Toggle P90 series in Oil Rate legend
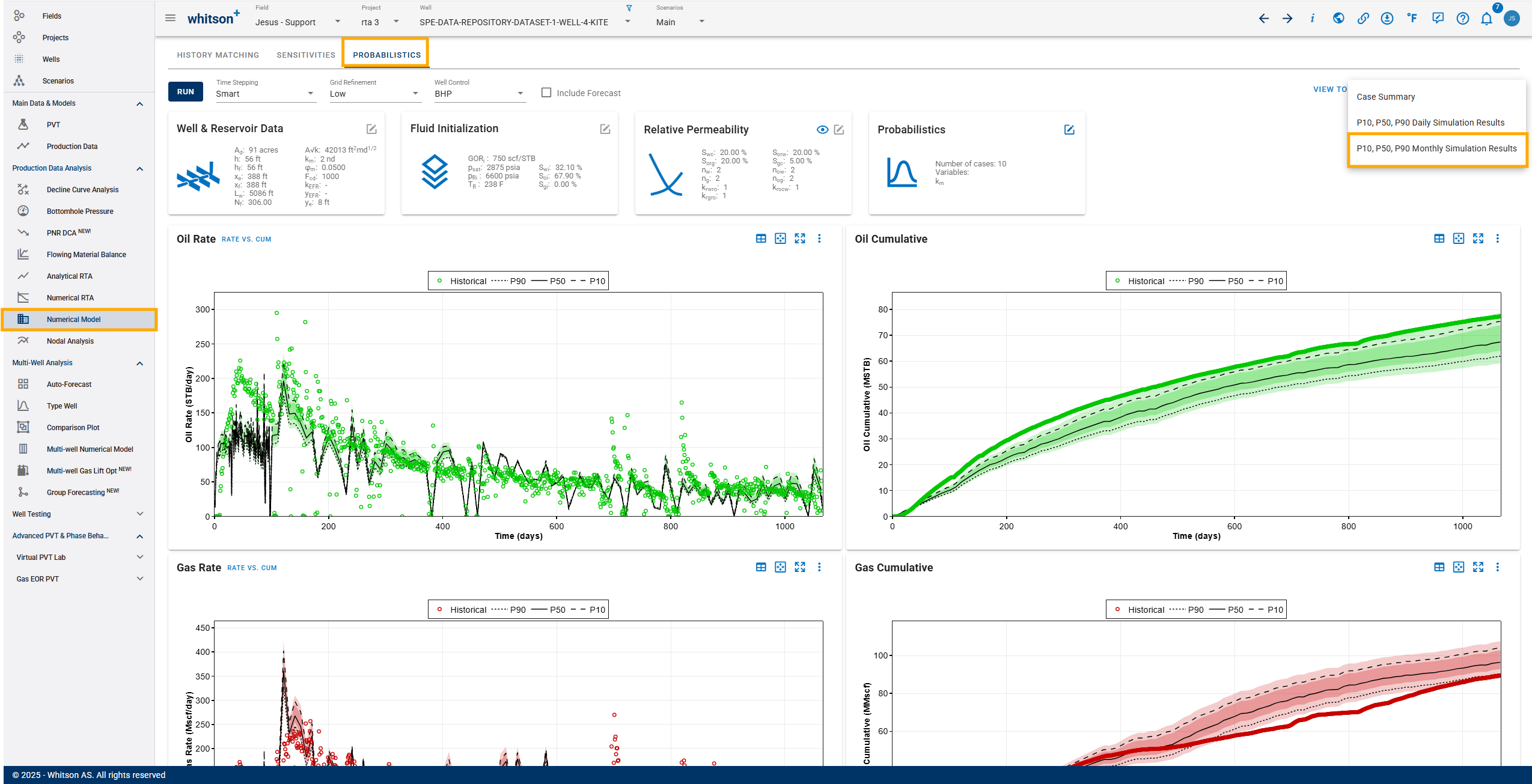1532x784 pixels. tap(508, 281)
